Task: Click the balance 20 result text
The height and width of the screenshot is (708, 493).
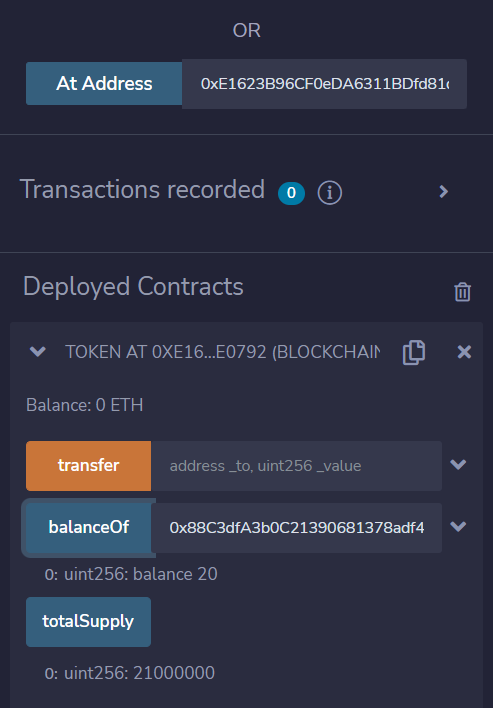Action: click(131, 574)
